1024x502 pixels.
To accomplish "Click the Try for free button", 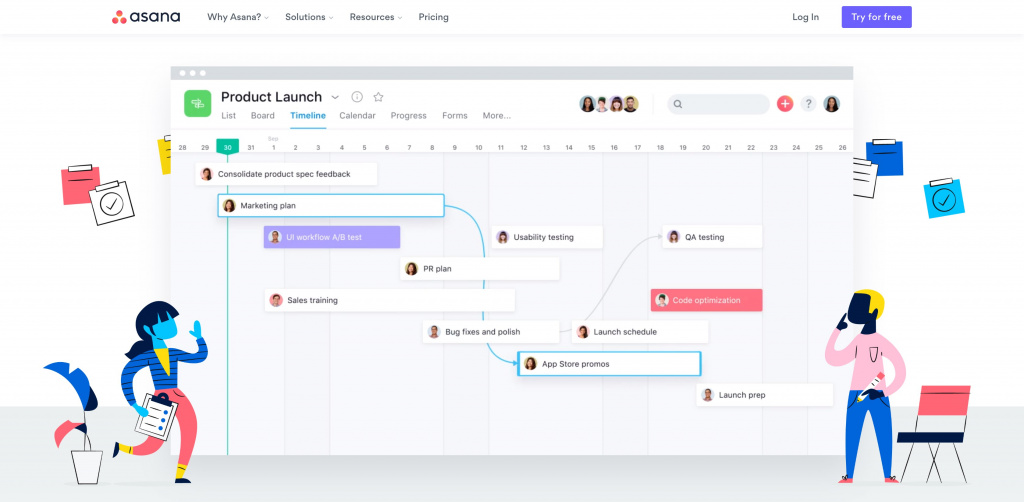I will (x=876, y=17).
